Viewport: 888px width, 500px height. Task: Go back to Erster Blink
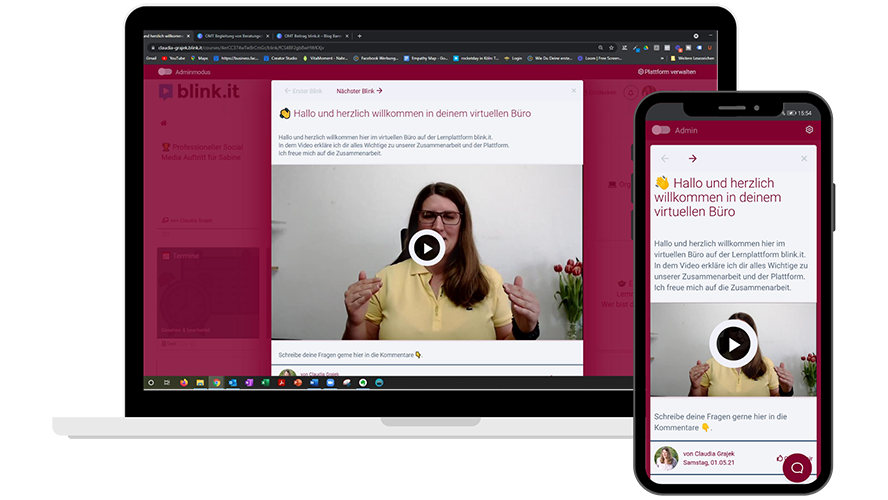click(x=303, y=91)
